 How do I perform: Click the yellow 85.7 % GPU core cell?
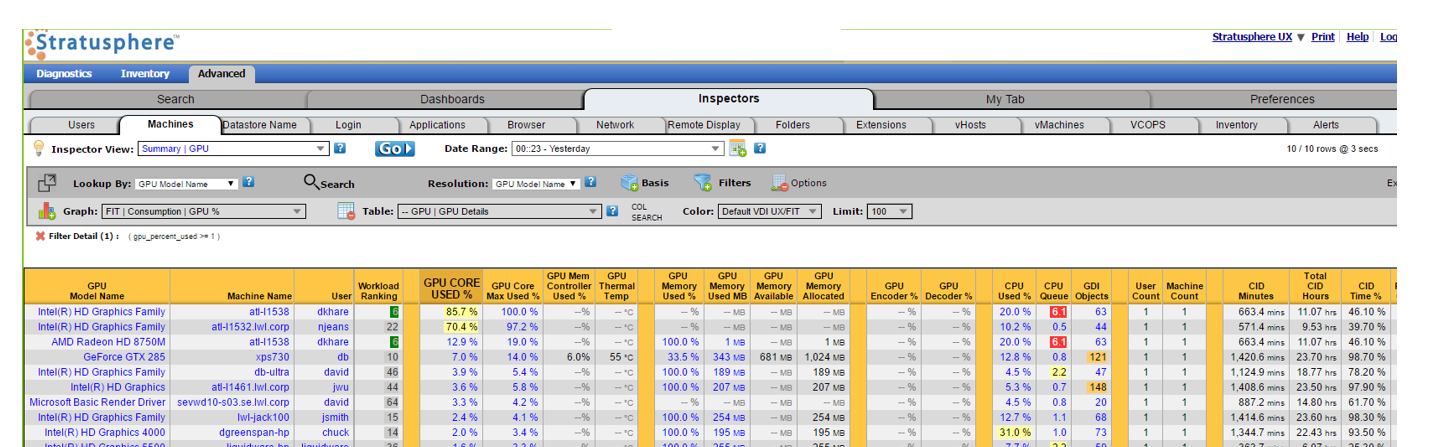tap(450, 312)
